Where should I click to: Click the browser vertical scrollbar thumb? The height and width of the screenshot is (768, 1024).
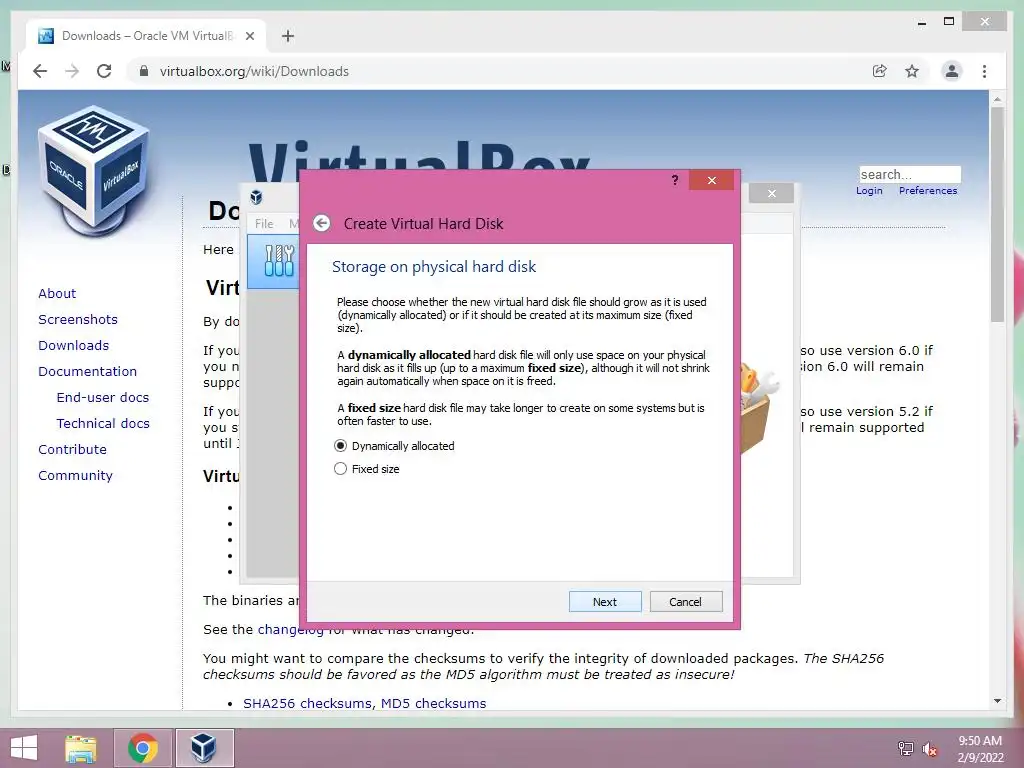click(x=997, y=214)
